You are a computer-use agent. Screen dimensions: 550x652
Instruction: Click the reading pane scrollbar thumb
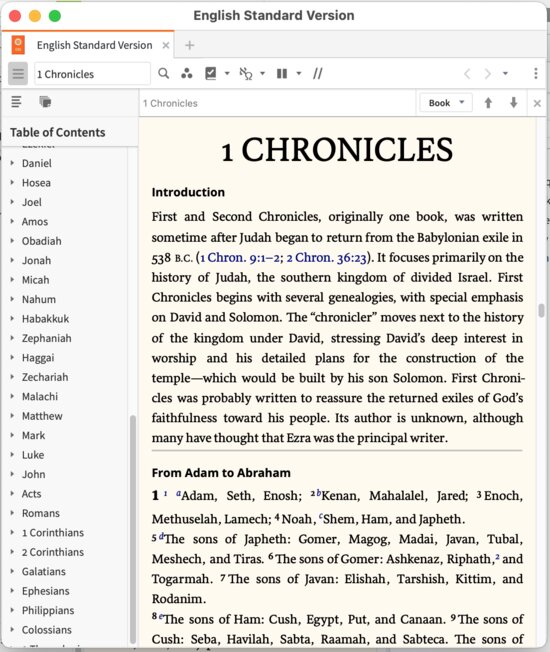[541, 311]
